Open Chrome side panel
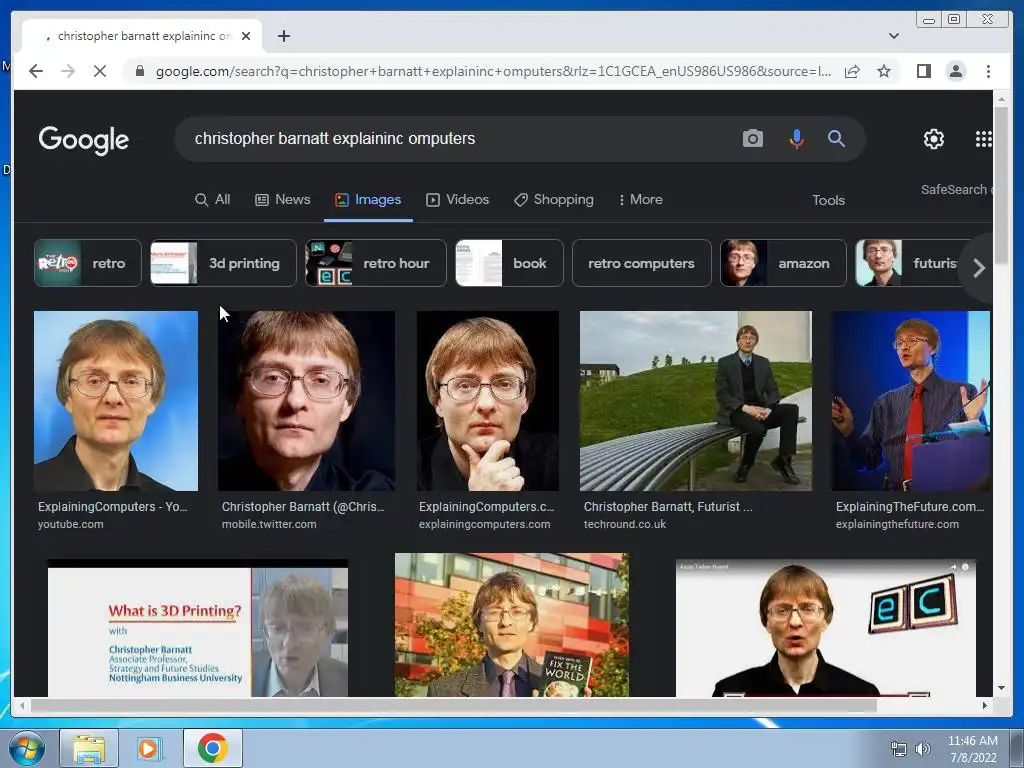Viewport: 1024px width, 768px height. [x=923, y=71]
